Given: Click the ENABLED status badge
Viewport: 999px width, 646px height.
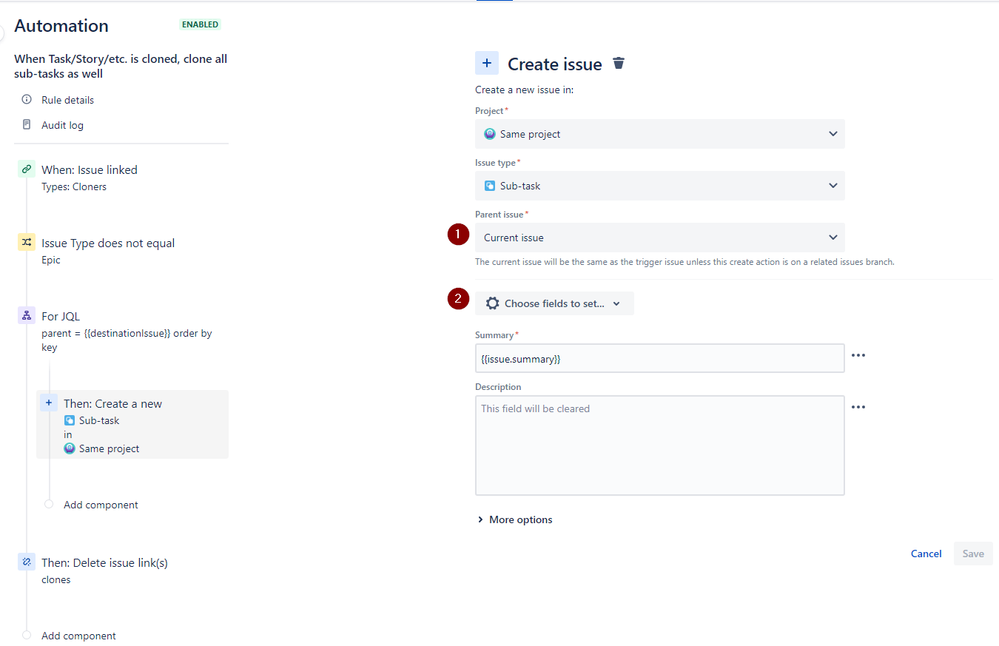Looking at the screenshot, I should tap(200, 24).
